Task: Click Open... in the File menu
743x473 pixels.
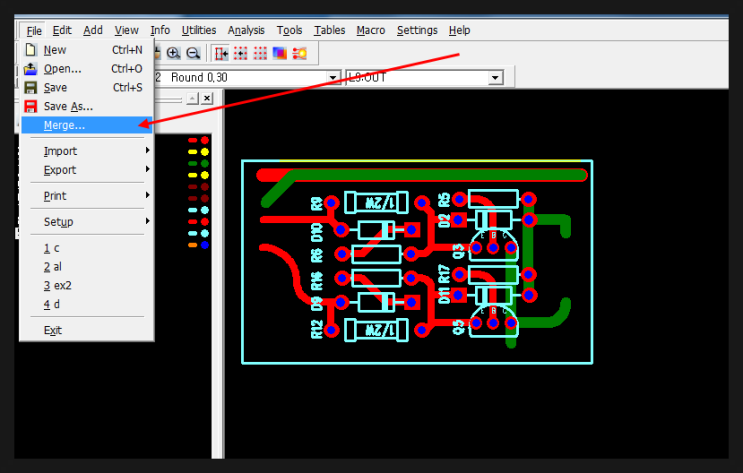Action: [62, 69]
